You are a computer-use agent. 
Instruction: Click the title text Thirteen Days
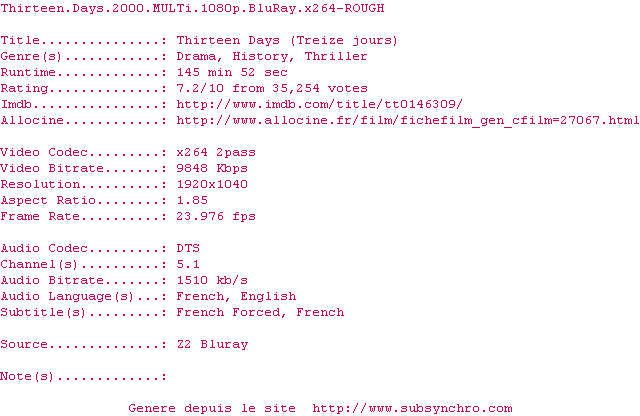(x=228, y=40)
